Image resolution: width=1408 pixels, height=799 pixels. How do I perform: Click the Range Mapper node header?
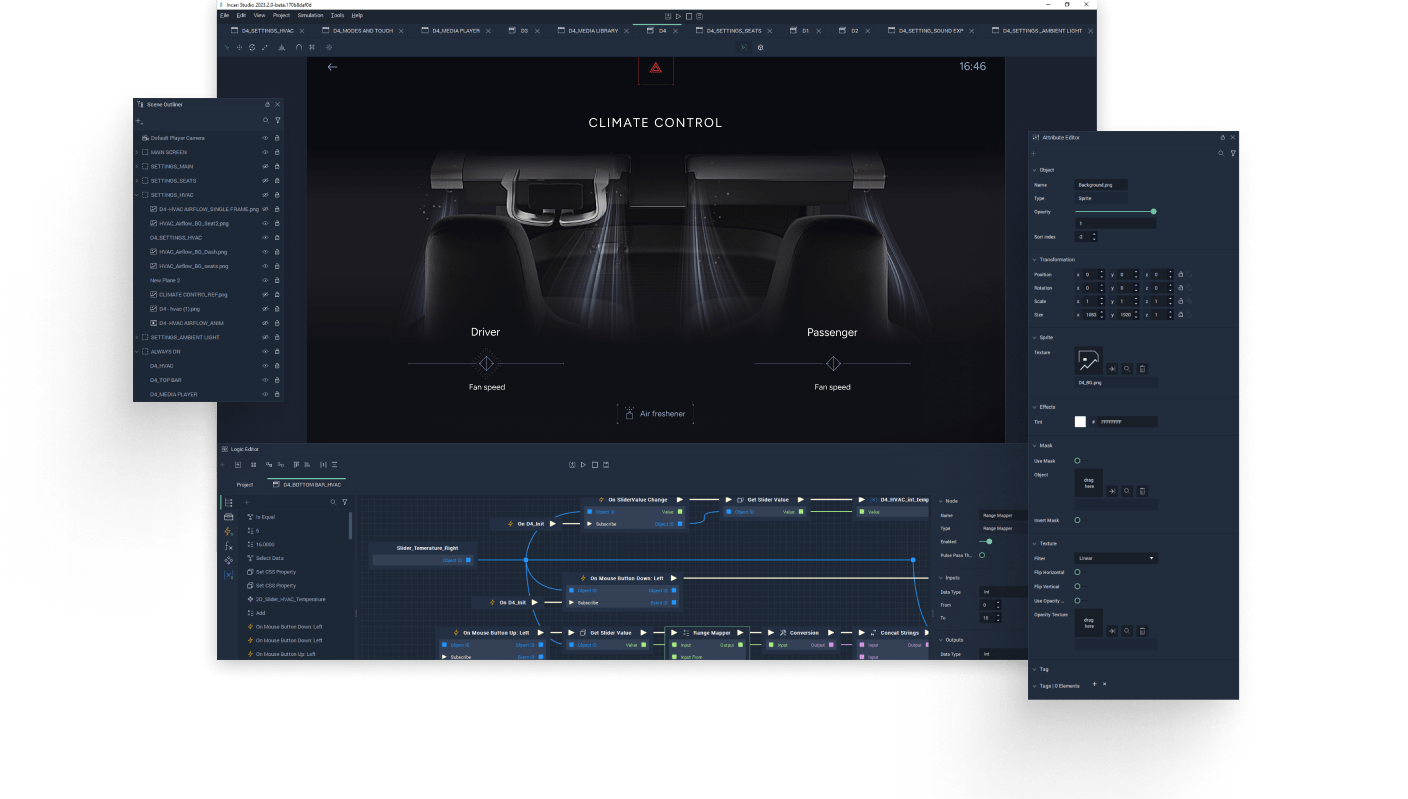707,632
